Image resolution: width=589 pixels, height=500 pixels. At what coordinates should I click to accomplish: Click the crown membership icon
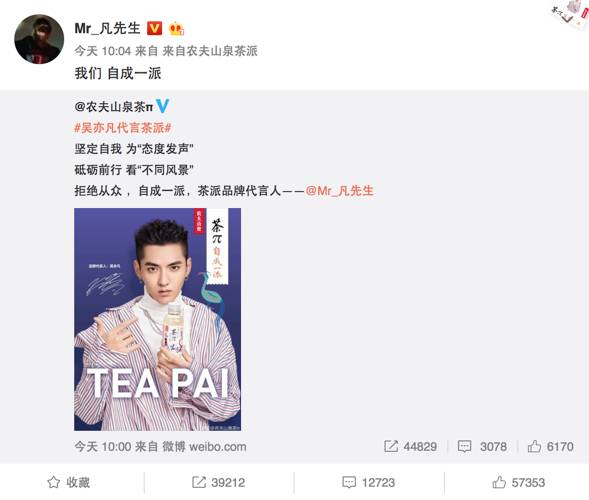click(x=176, y=29)
